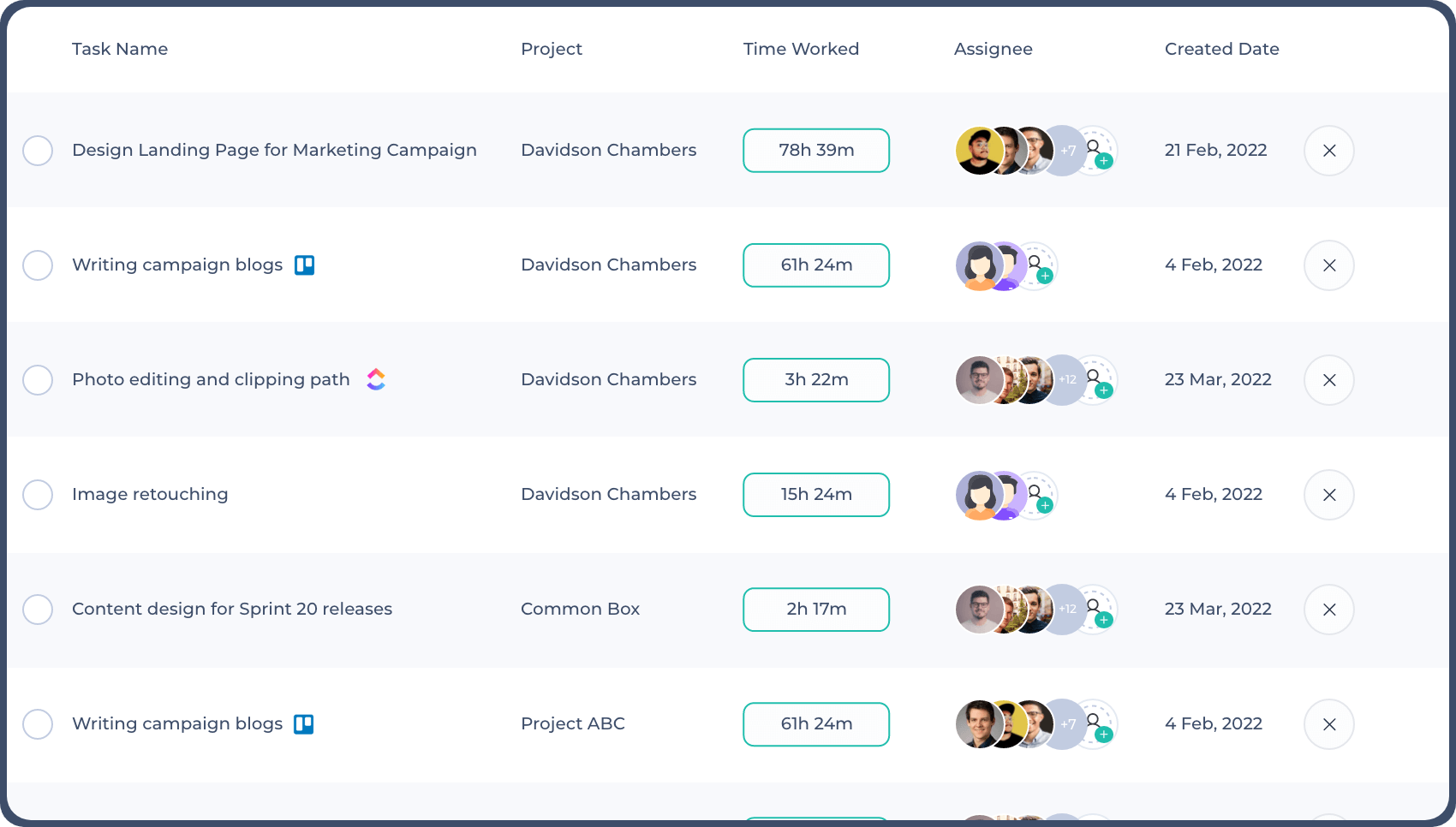Open the Trello icon on Project ABC blogs row

[x=304, y=724]
